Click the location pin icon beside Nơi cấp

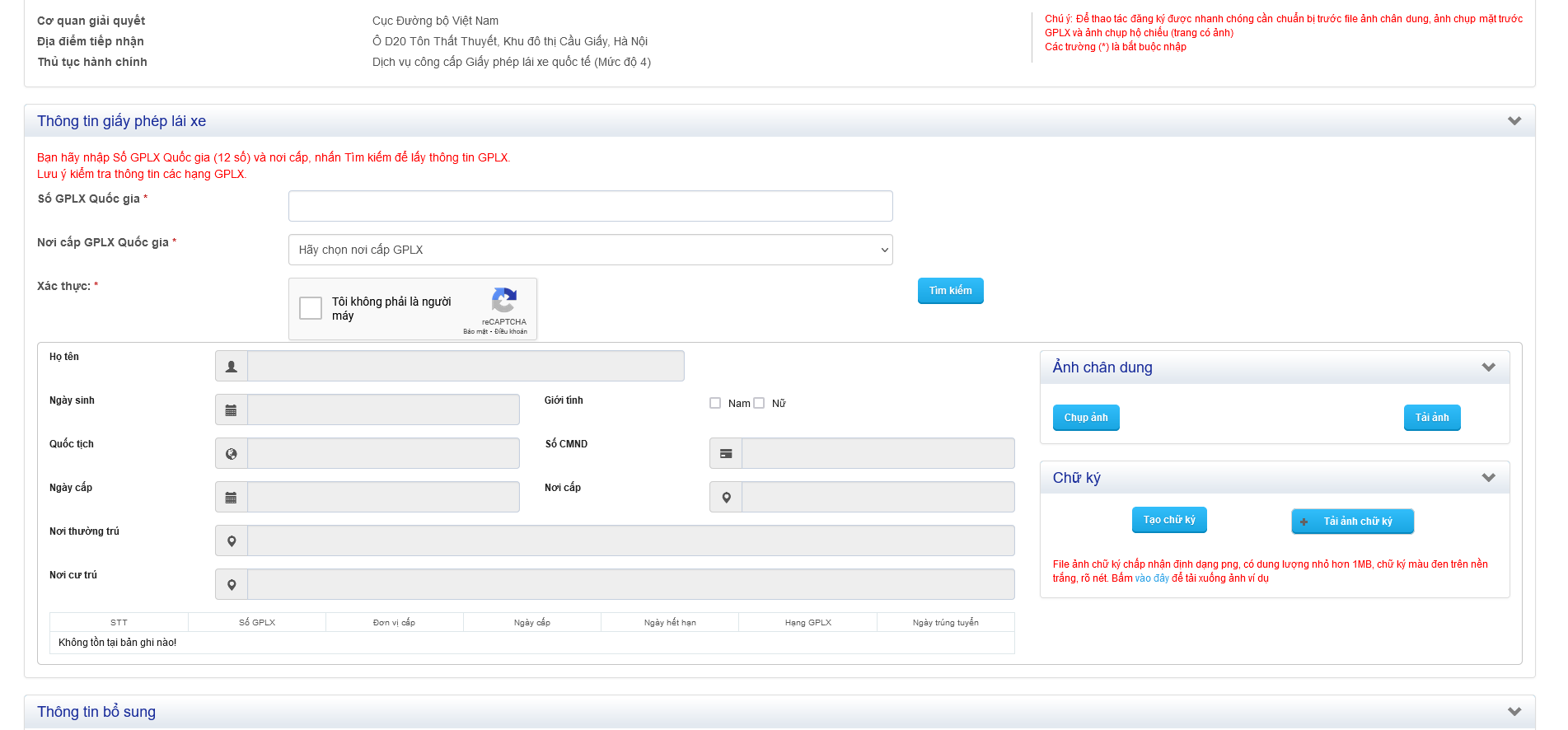click(x=726, y=497)
